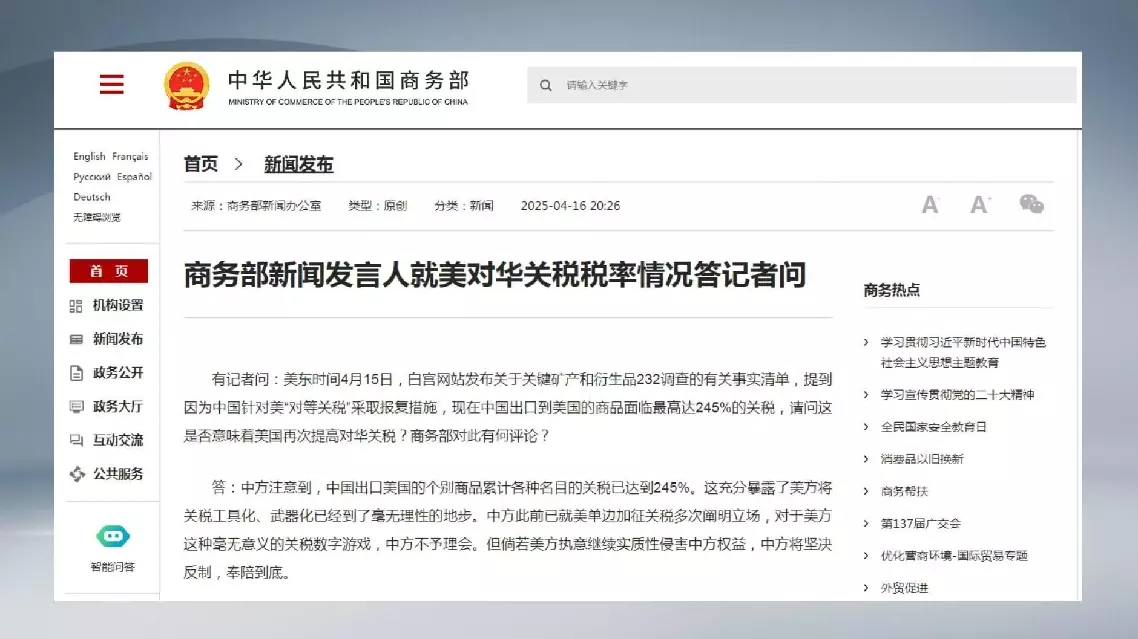Image resolution: width=1138 pixels, height=639 pixels.
Task: Open 第137届广交会 link
Action: coord(920,524)
